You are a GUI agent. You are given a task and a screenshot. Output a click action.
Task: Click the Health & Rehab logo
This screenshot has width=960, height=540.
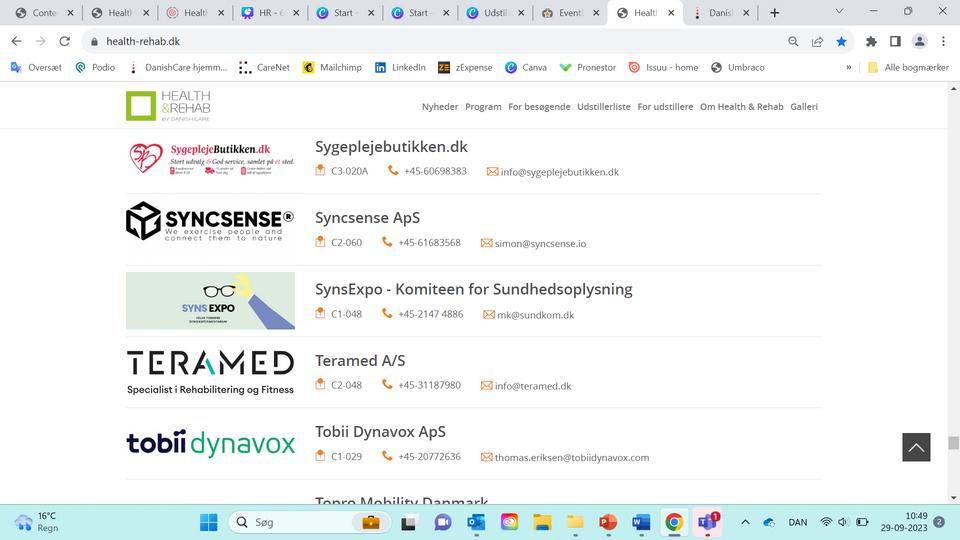coord(168,106)
